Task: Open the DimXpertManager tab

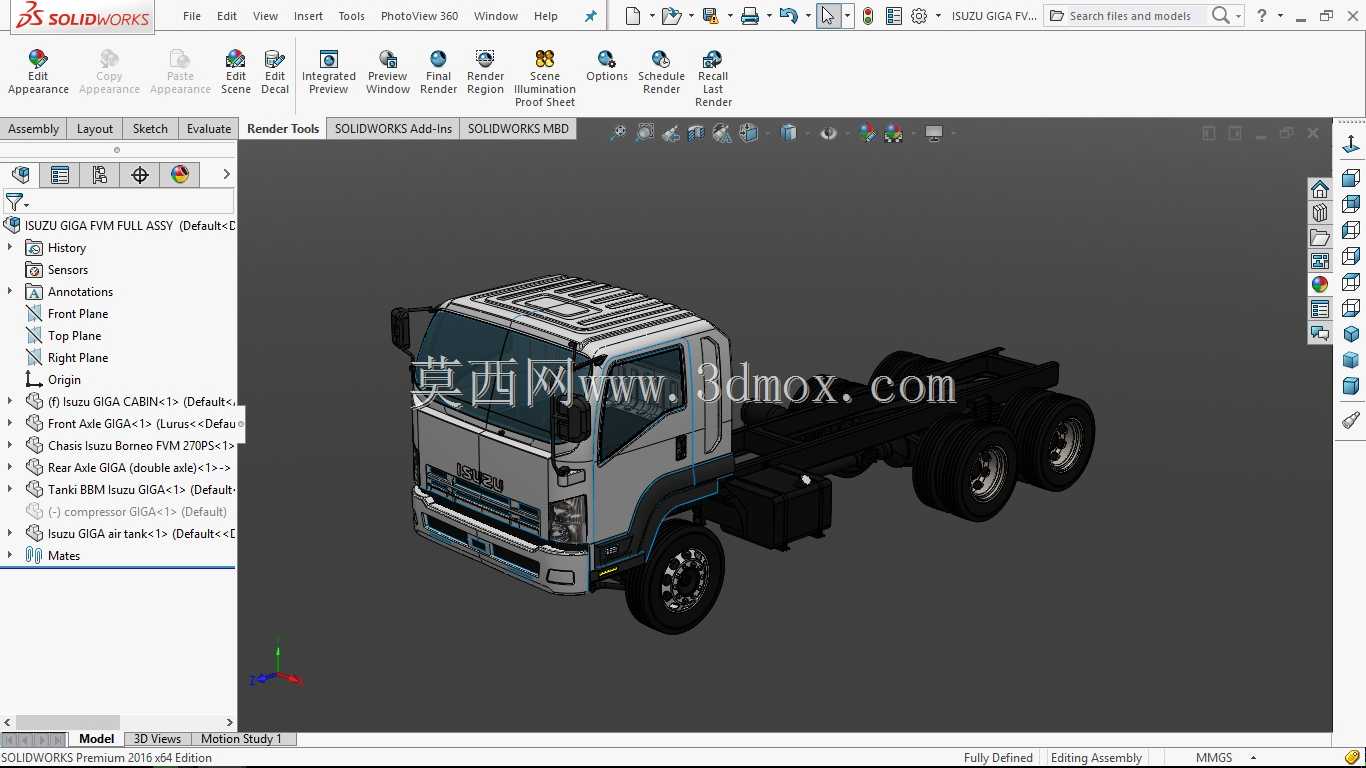Action: tap(140, 175)
